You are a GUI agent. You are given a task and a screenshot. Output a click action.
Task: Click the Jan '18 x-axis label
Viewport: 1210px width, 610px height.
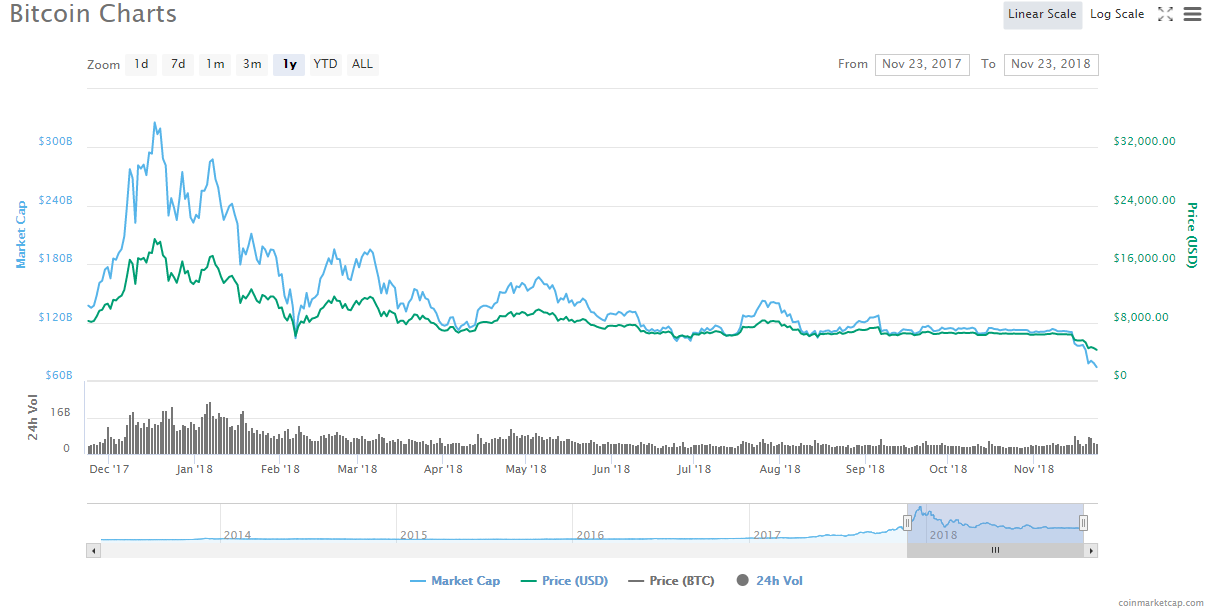(x=194, y=469)
